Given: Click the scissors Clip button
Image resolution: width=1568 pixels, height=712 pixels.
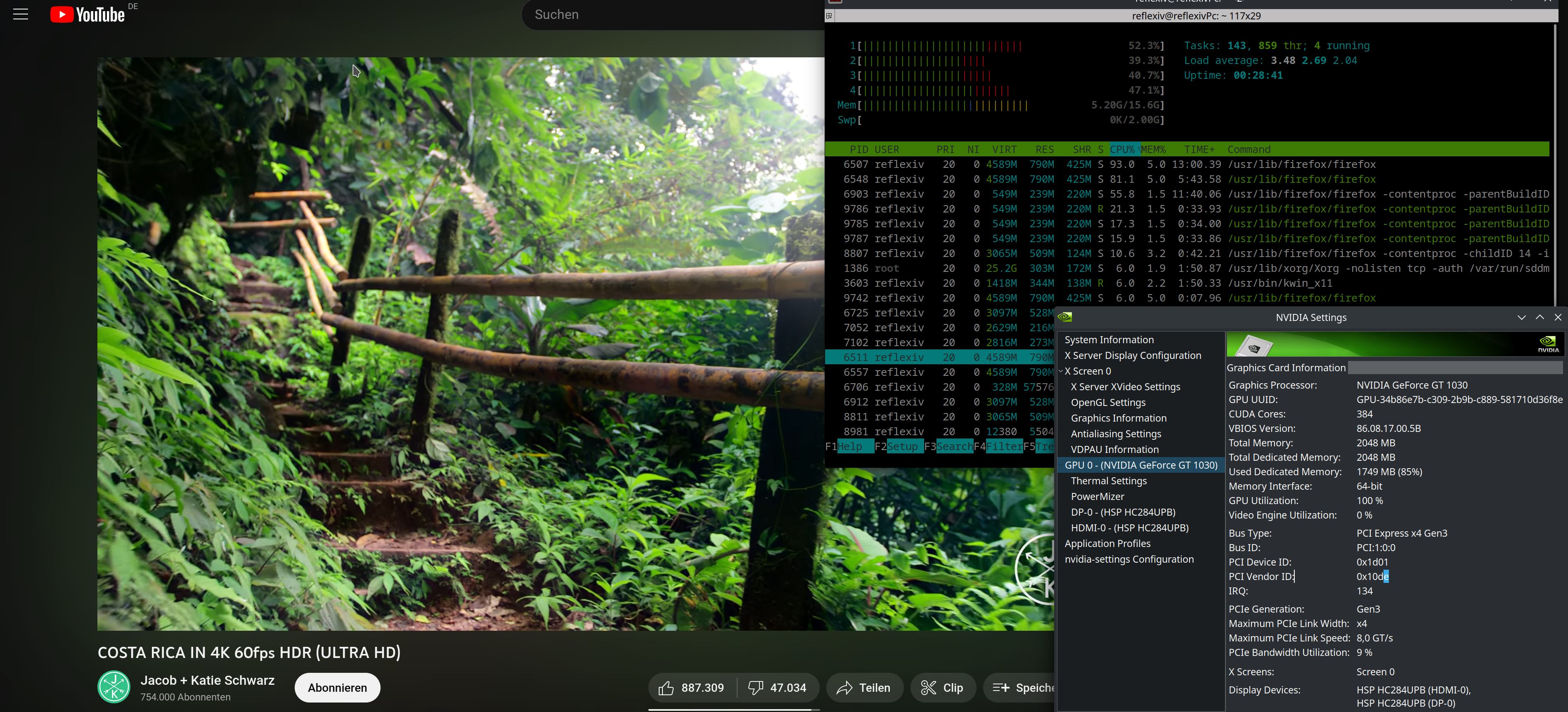Looking at the screenshot, I should click(x=941, y=688).
